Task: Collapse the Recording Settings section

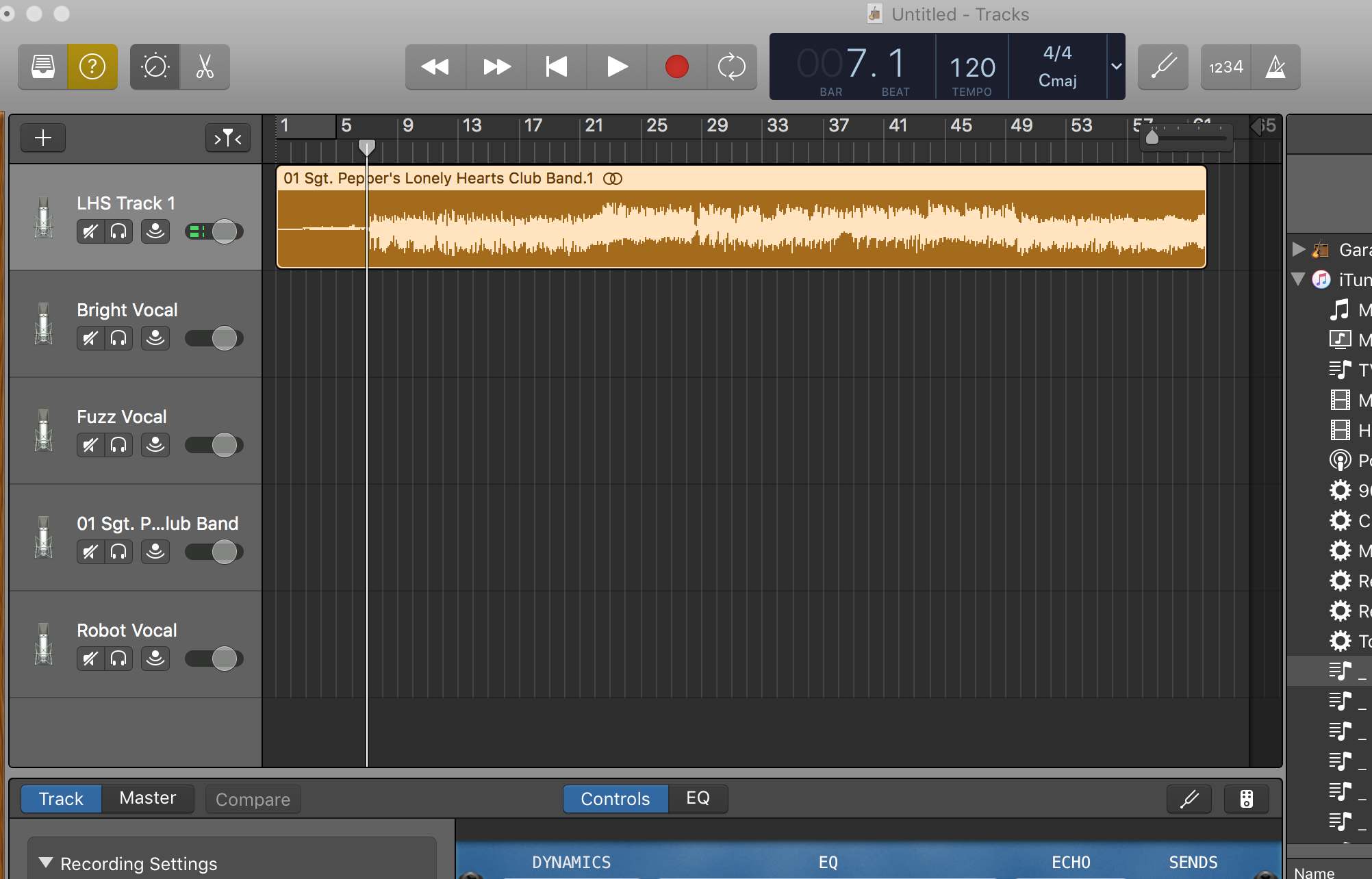Action: click(47, 863)
